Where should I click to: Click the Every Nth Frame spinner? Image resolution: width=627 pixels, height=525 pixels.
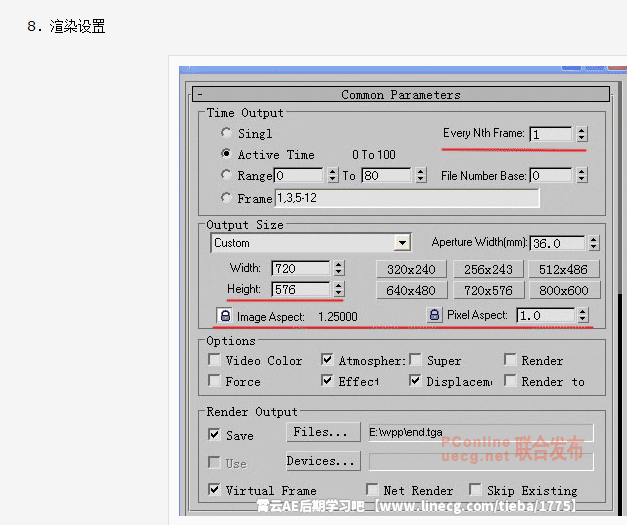click(x=582, y=134)
